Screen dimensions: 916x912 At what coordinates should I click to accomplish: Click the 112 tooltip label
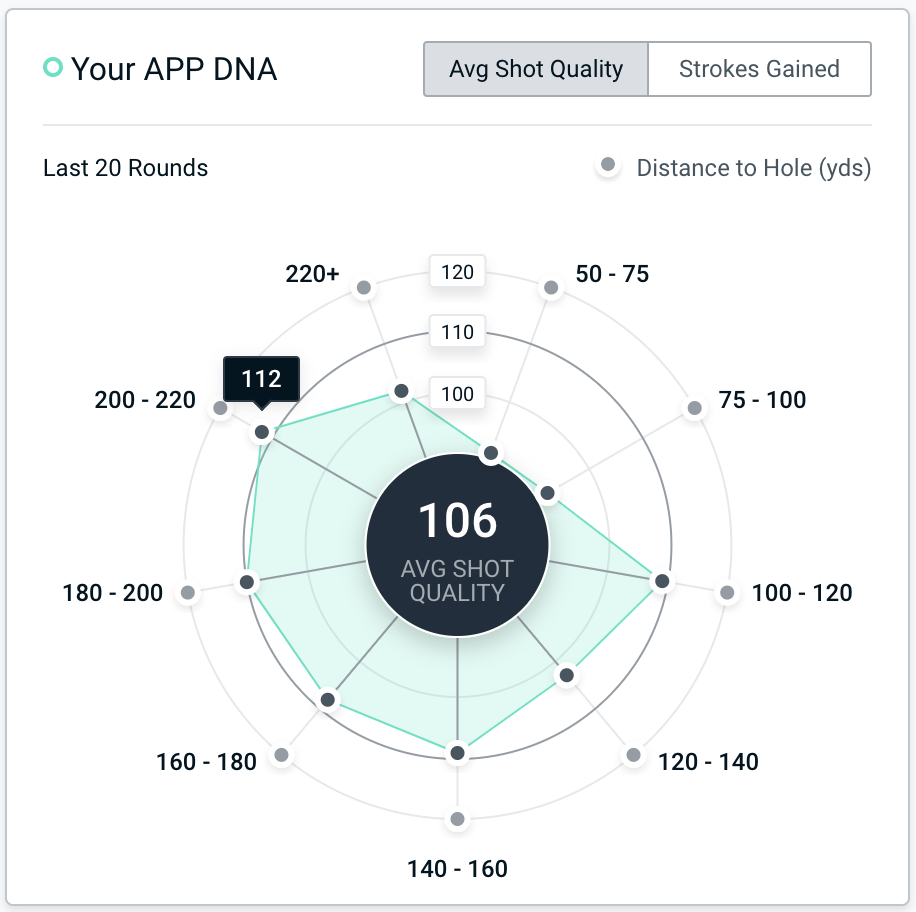click(261, 379)
